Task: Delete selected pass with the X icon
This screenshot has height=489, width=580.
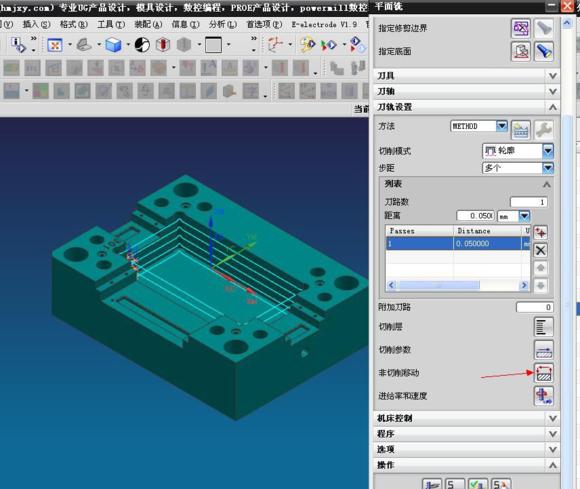Action: click(540, 250)
